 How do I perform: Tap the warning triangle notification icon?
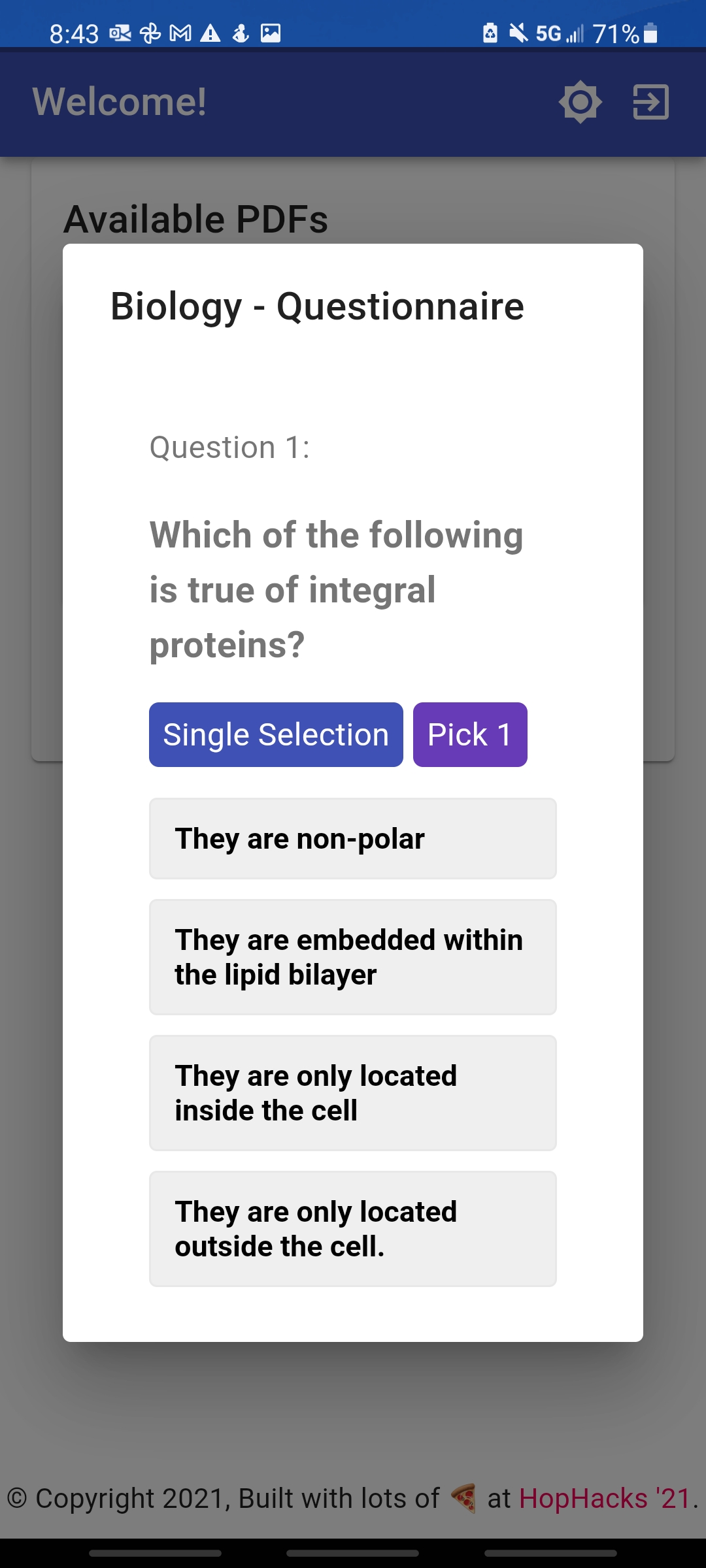coord(210,33)
